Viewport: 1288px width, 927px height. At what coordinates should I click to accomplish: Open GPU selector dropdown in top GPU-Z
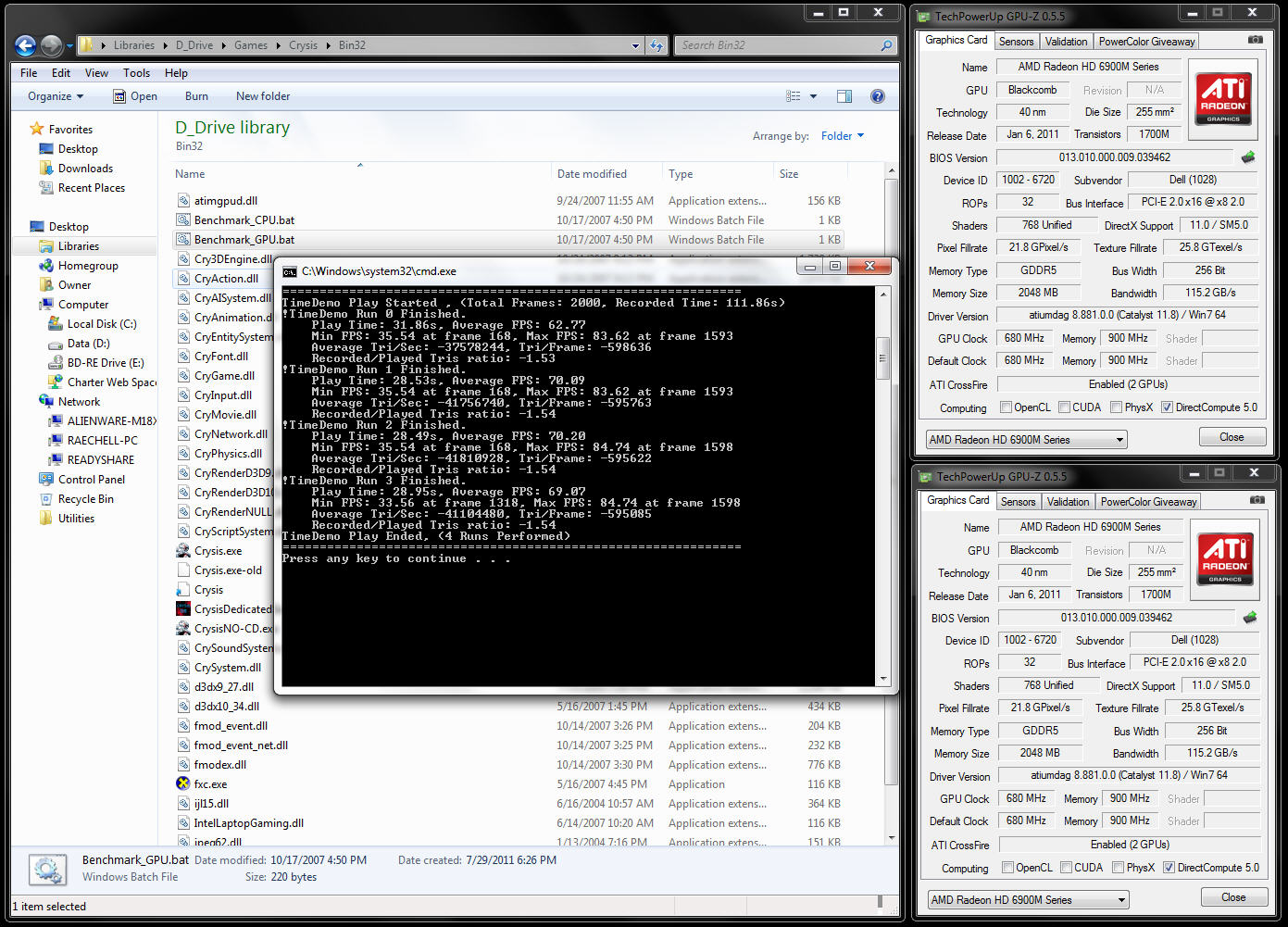1026,440
